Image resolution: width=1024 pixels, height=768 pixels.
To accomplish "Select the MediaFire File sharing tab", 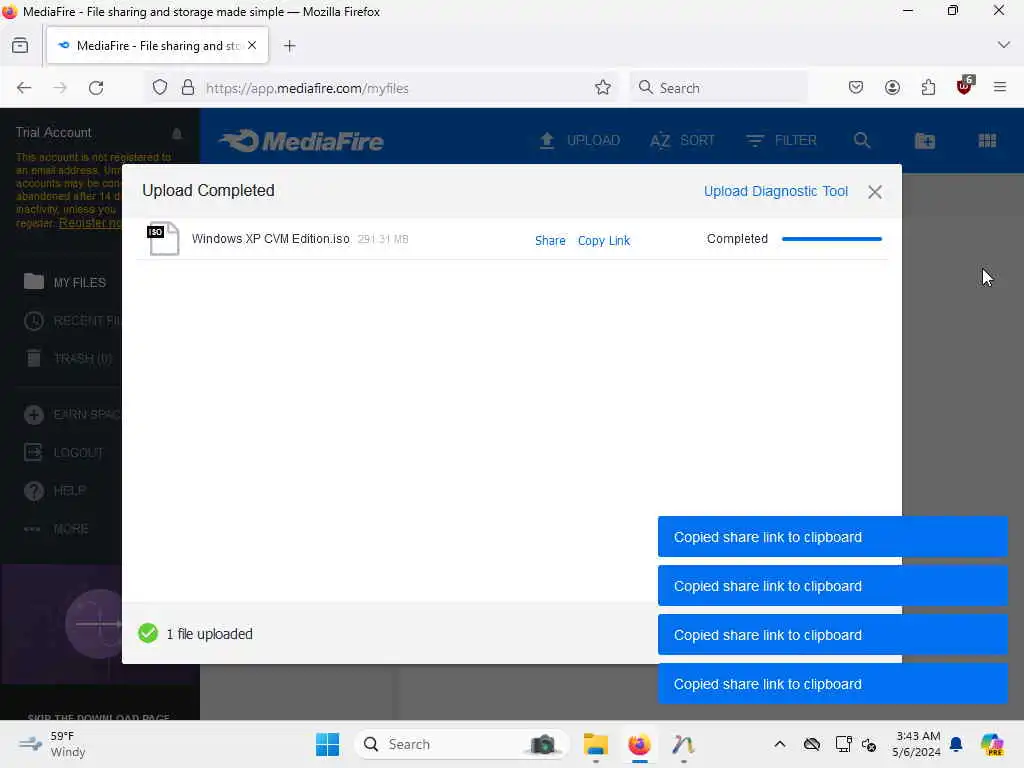I will tap(157, 45).
